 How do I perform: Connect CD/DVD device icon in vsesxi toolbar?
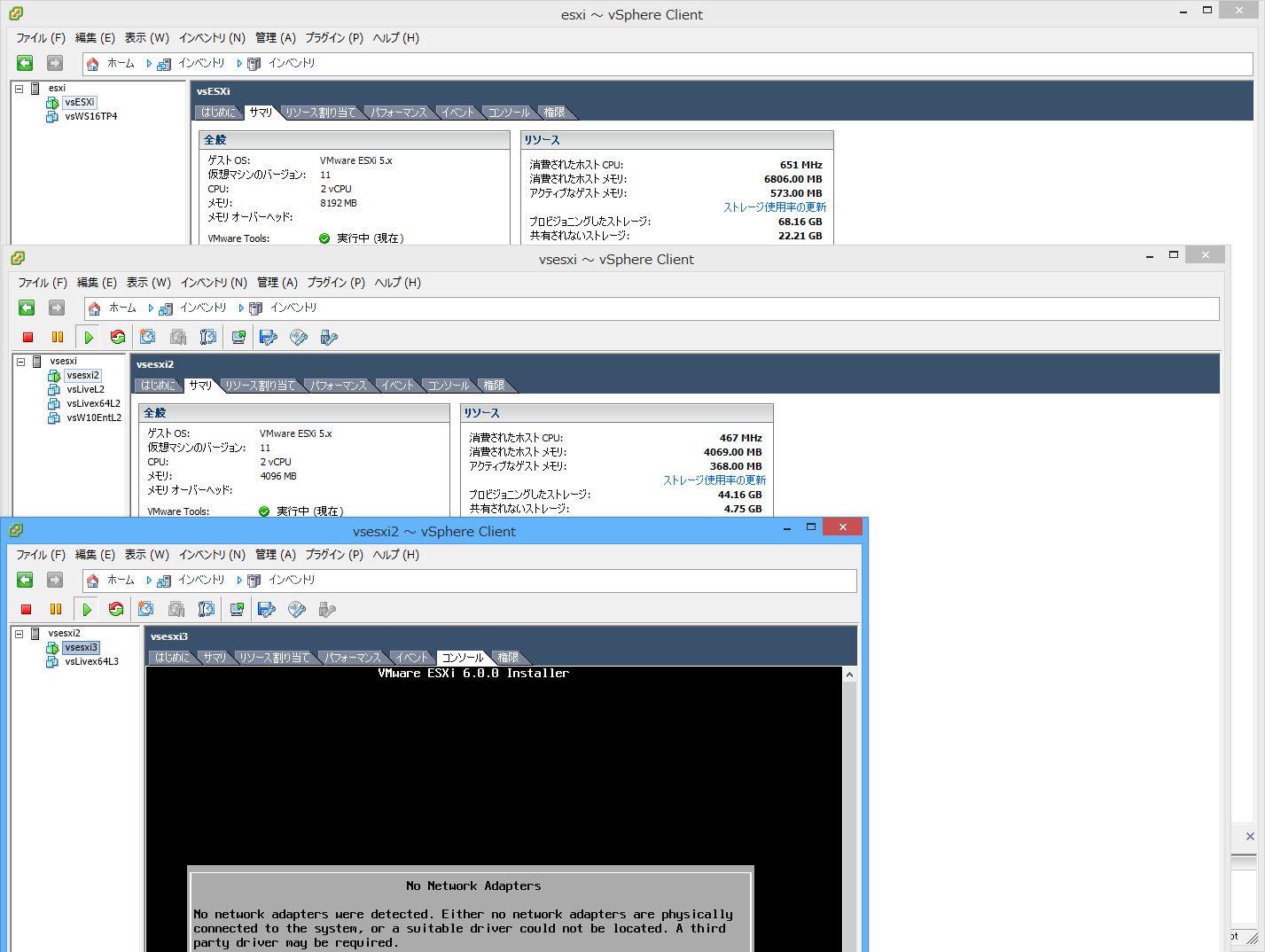point(299,337)
